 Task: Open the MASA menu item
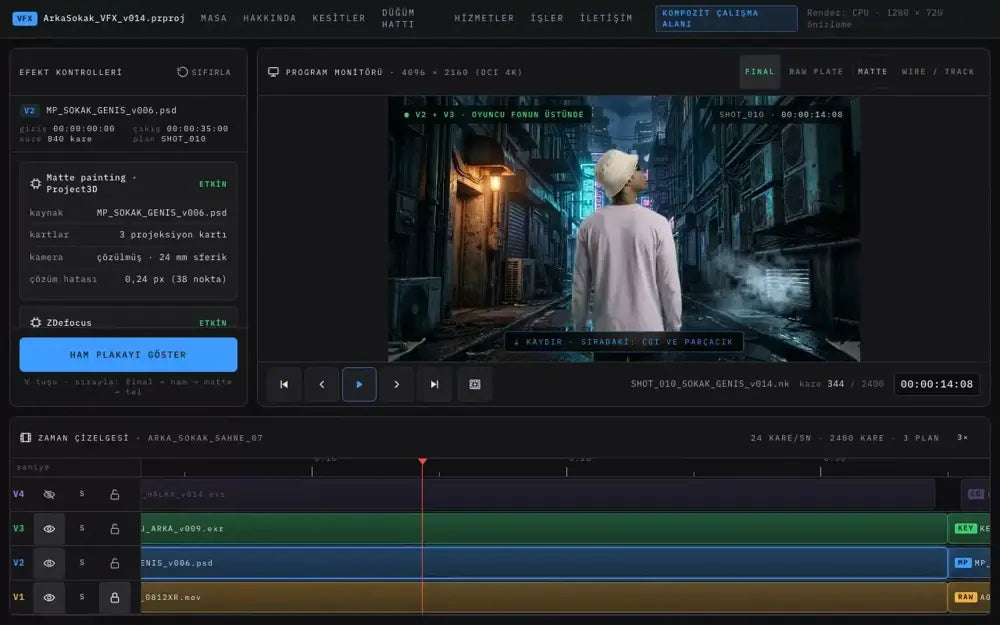click(x=214, y=18)
